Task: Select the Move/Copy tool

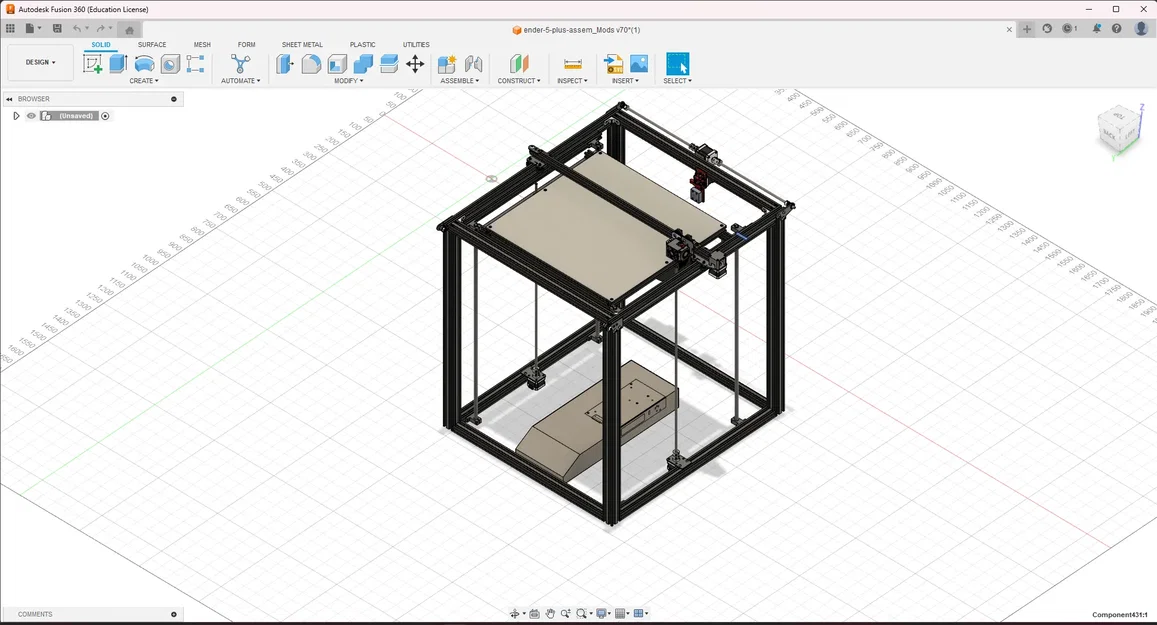Action: pos(415,64)
